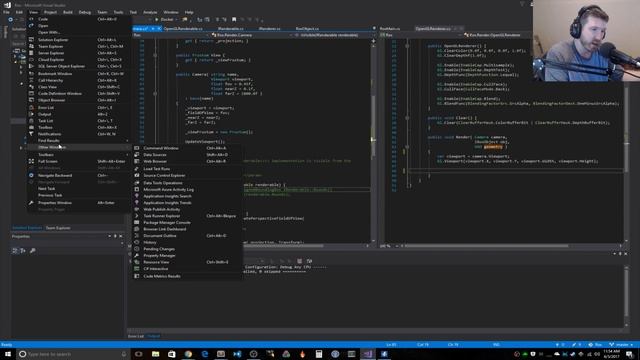Switch to the OpenGLRenderable.cs editor tab

pyautogui.click(x=183, y=29)
